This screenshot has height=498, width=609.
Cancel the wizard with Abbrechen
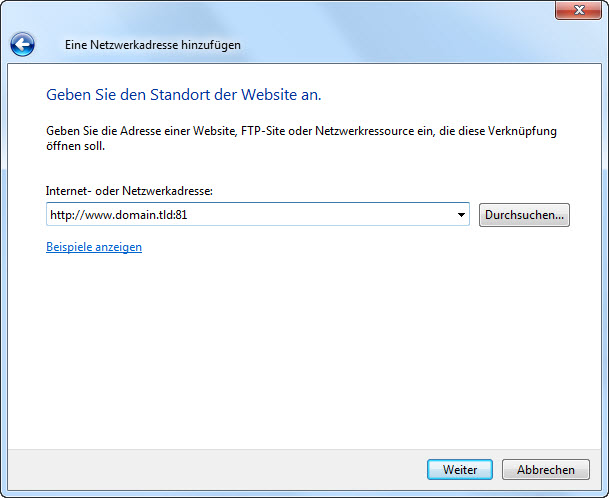(x=546, y=469)
